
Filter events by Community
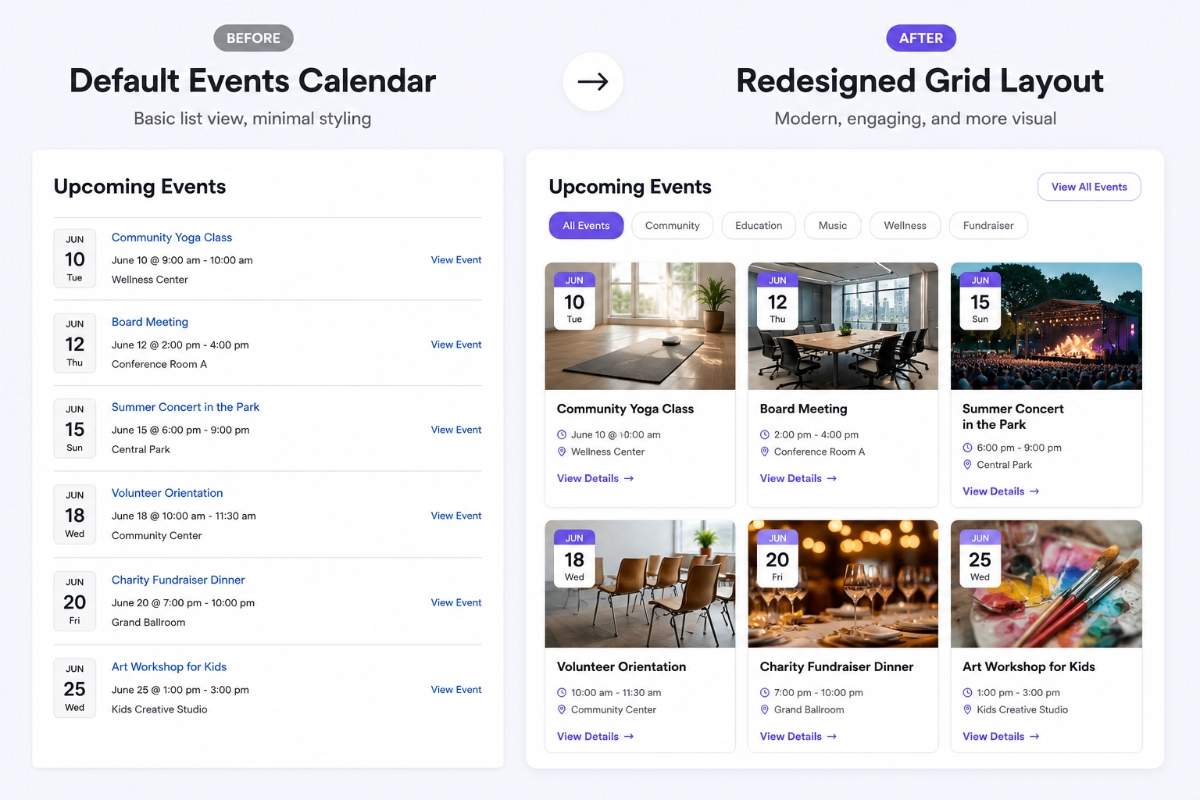[672, 226]
